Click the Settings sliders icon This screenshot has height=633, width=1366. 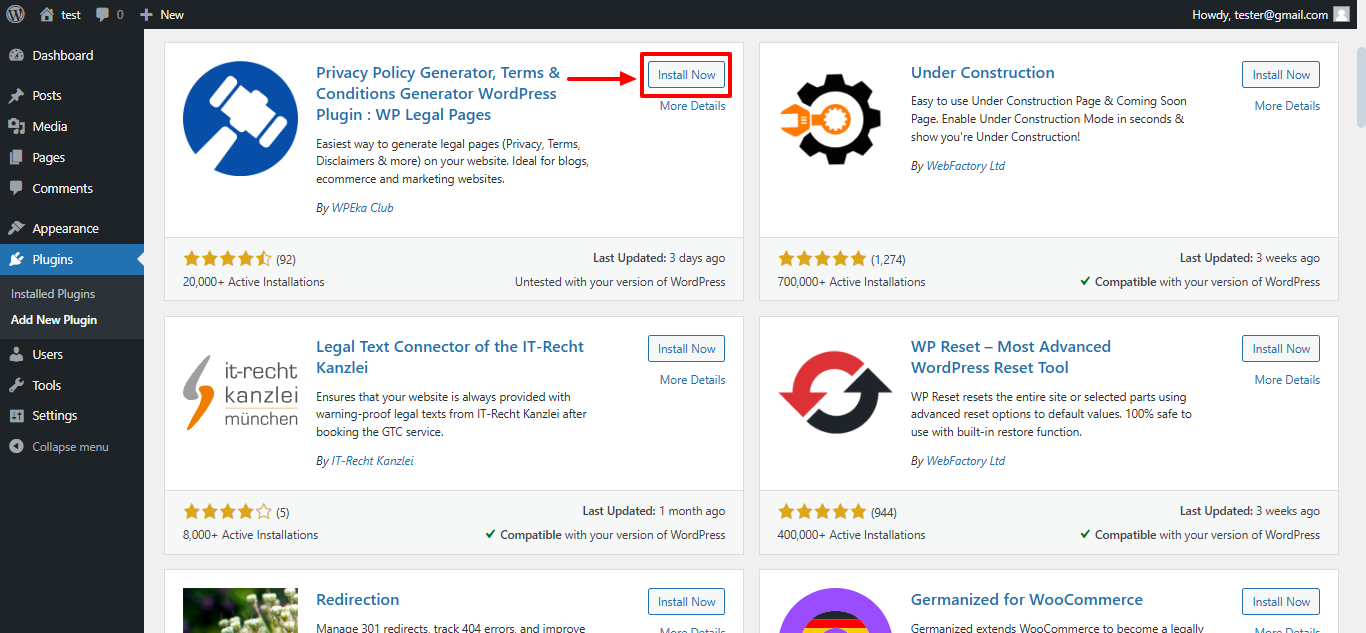point(16,415)
